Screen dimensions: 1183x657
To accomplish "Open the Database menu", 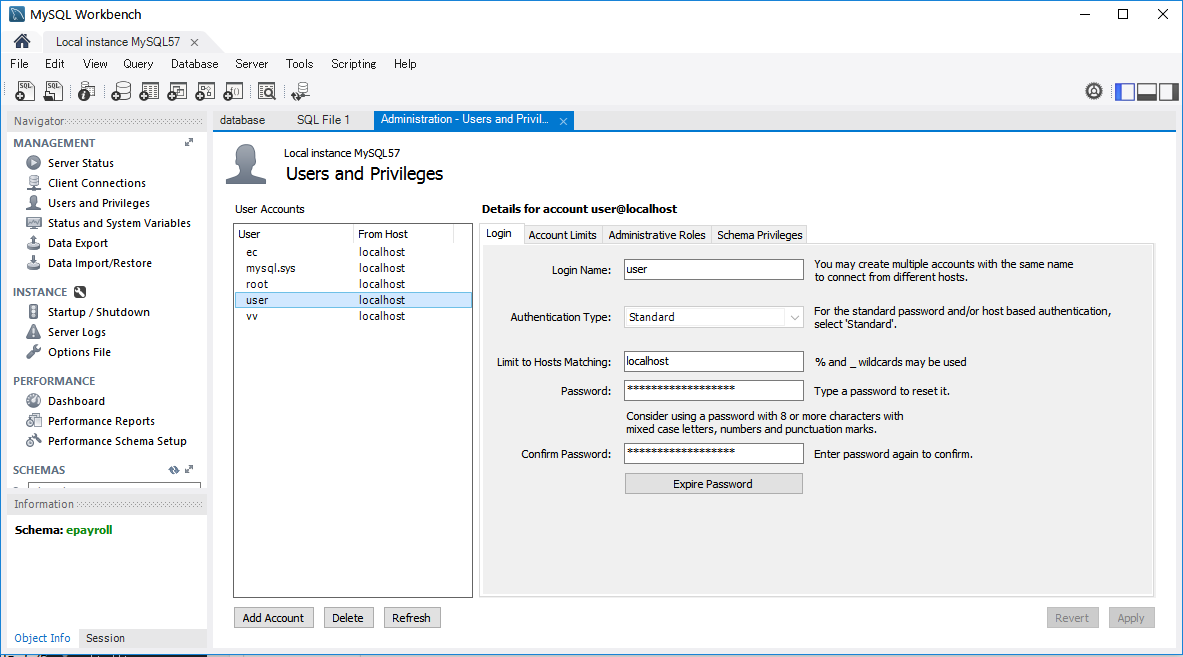I will tap(195, 64).
